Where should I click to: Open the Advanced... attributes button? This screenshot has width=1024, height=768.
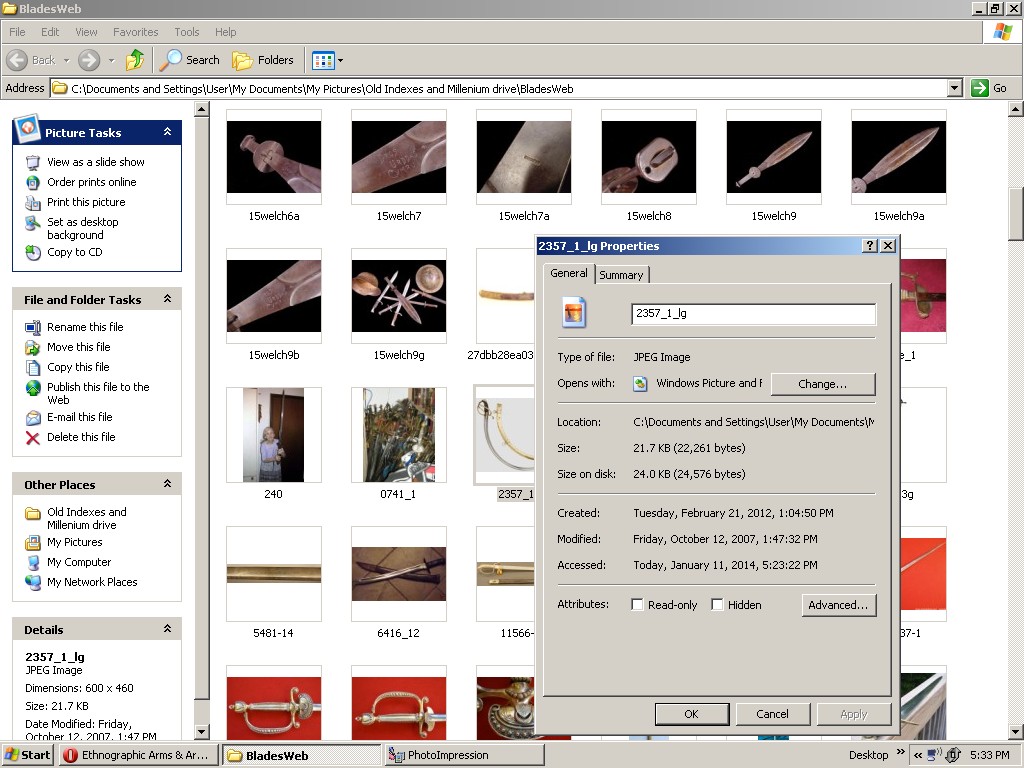pyautogui.click(x=838, y=605)
